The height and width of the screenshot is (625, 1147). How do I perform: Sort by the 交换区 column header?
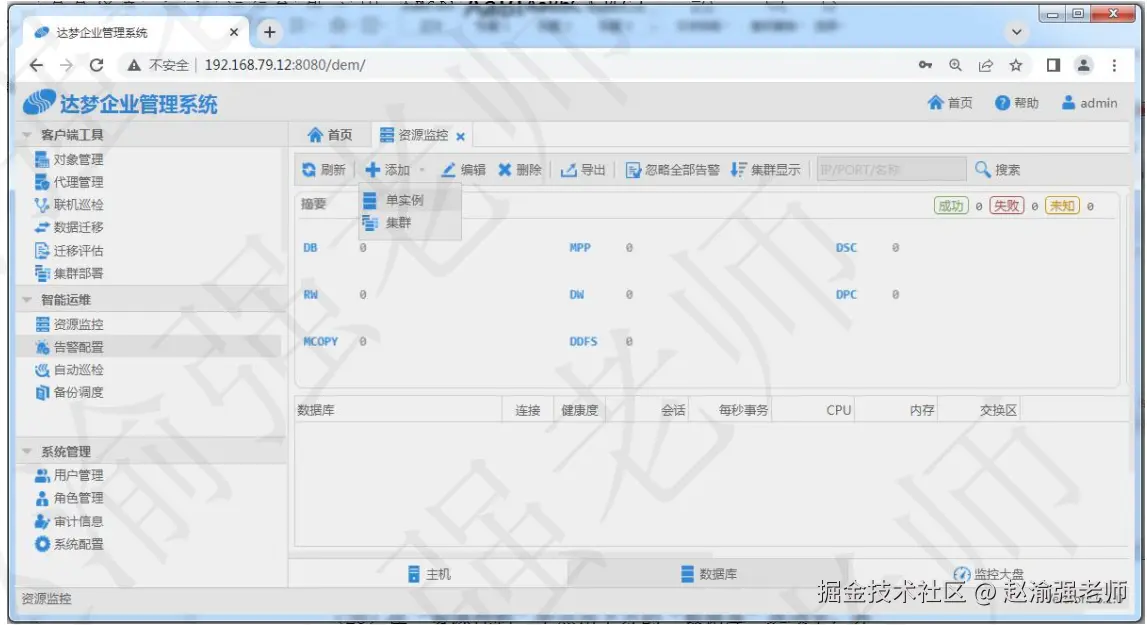979,411
